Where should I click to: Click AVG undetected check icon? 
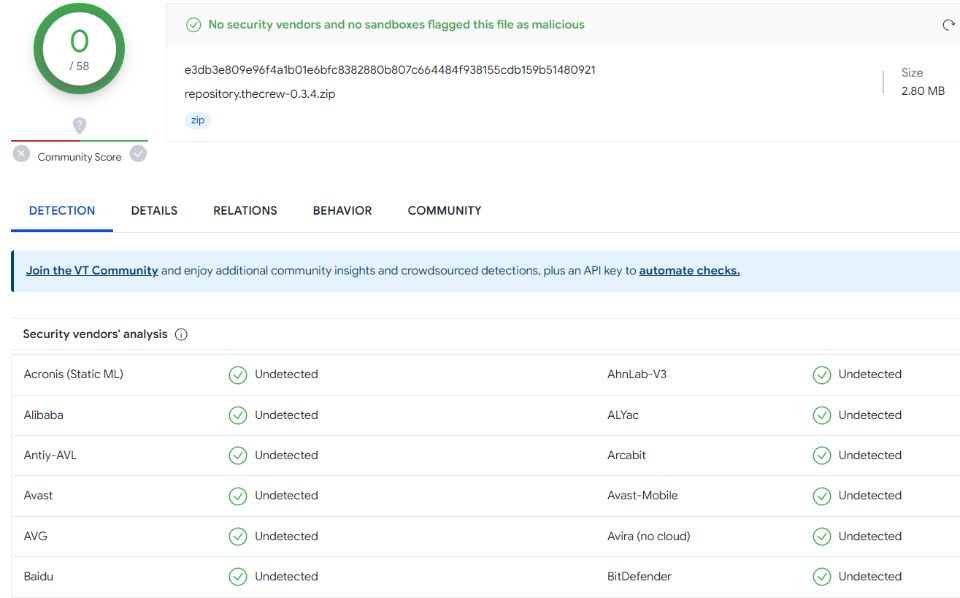[238, 537]
